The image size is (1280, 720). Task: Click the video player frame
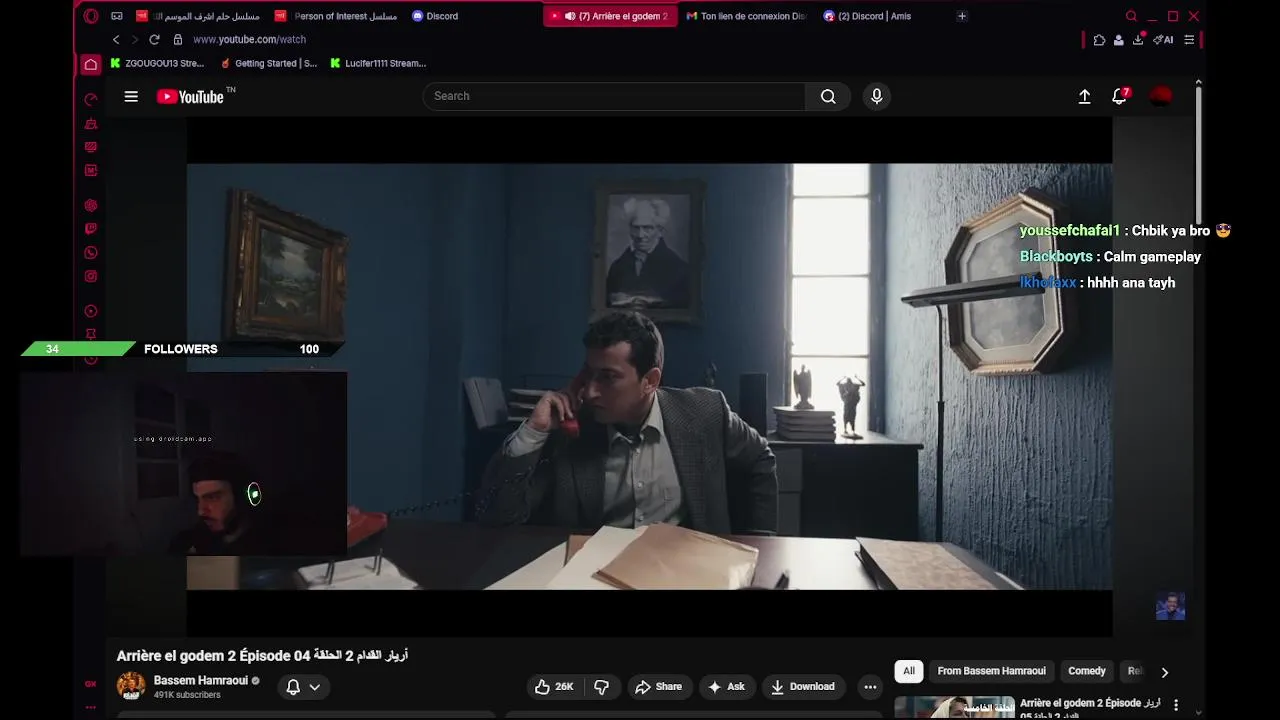649,376
